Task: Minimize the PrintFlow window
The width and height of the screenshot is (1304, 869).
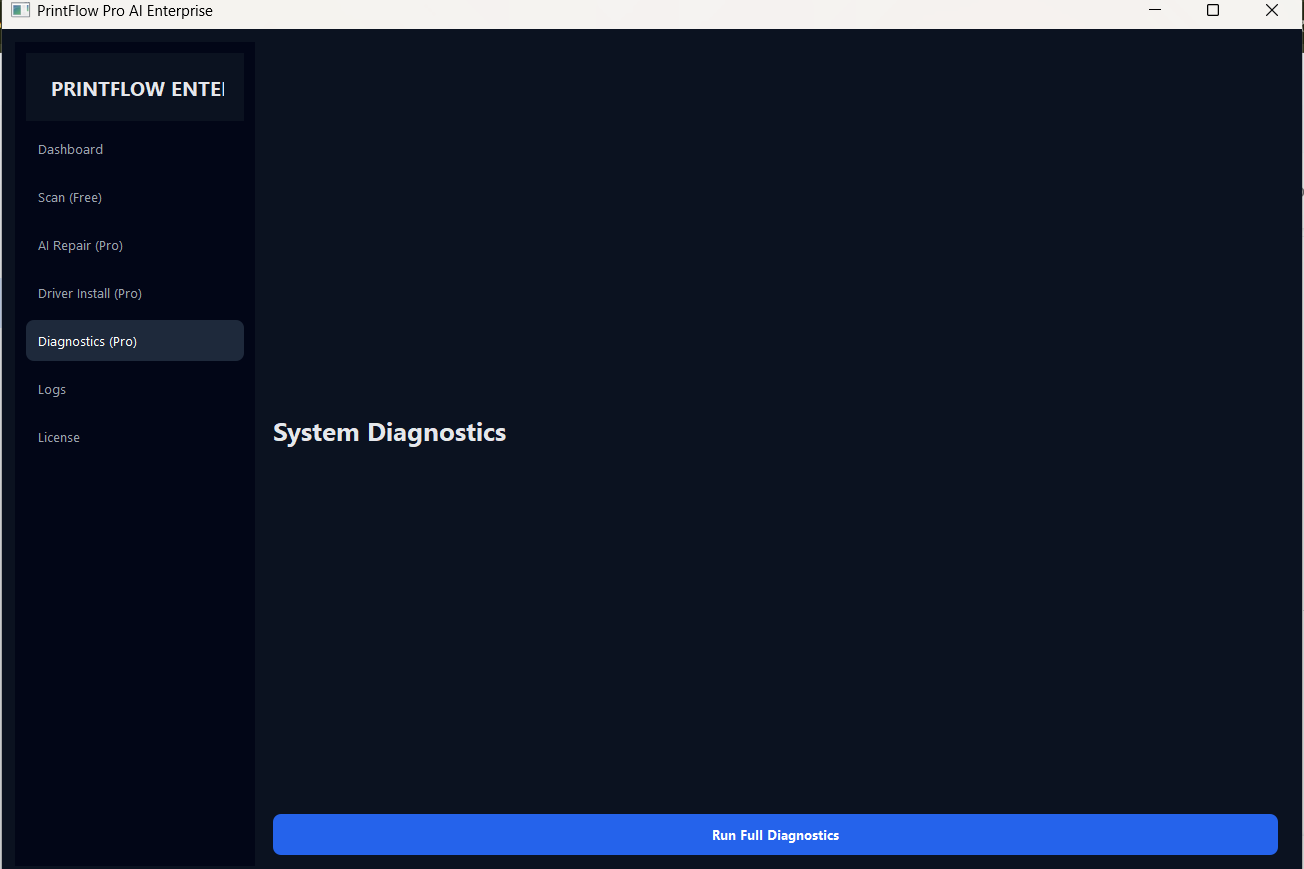Action: (1155, 11)
